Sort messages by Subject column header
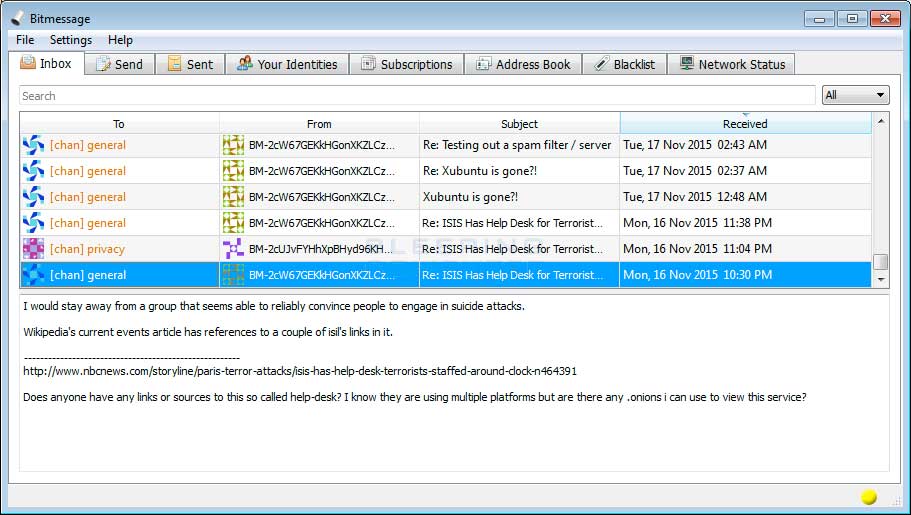Viewport: 911px width, 515px height. pyautogui.click(x=519, y=124)
